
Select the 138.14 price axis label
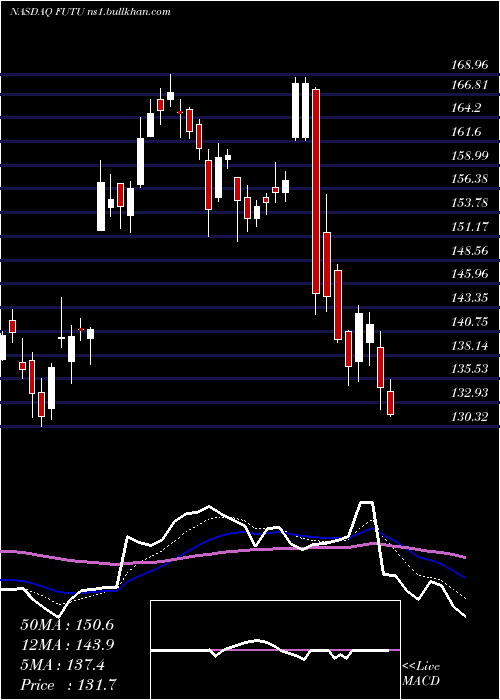click(x=469, y=346)
